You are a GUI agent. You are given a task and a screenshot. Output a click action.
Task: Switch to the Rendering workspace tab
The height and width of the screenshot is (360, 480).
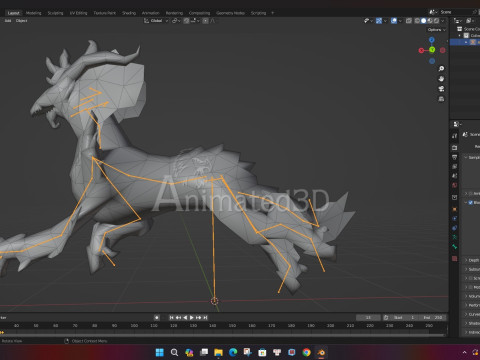[x=174, y=13]
